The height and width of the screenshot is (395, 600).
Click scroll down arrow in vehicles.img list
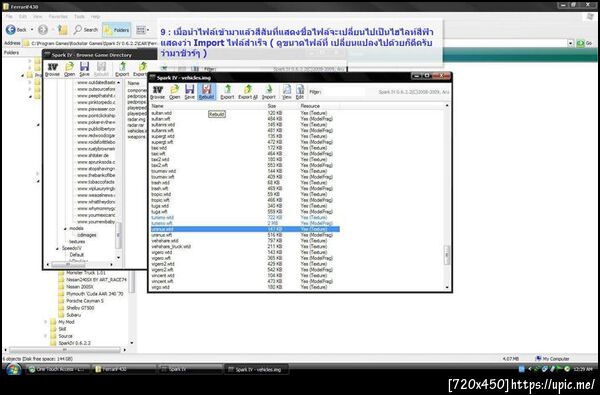point(447,287)
